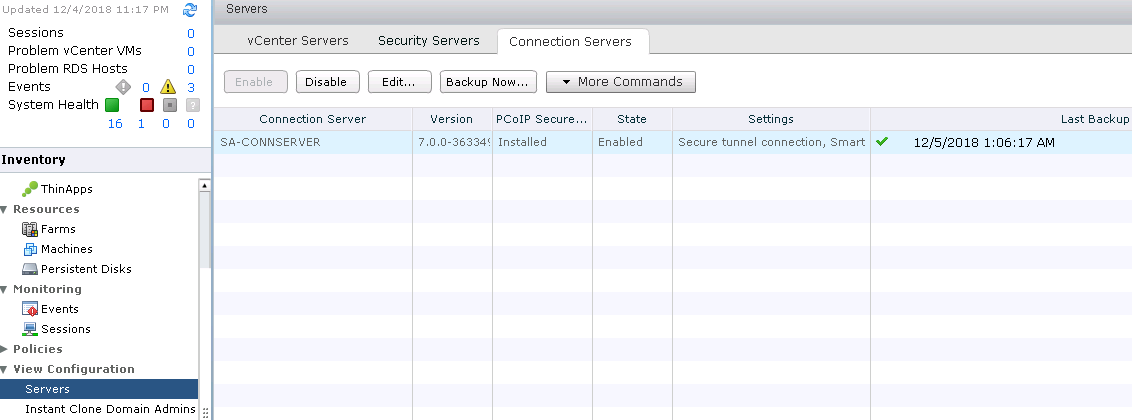This screenshot has height=420, width=1132.
Task: Expand the Policies tree section
Action: [5, 349]
